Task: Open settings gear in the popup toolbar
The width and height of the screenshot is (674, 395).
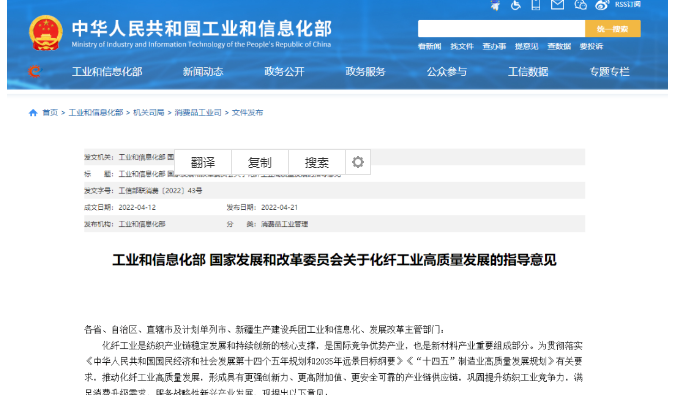Action: pos(358,162)
